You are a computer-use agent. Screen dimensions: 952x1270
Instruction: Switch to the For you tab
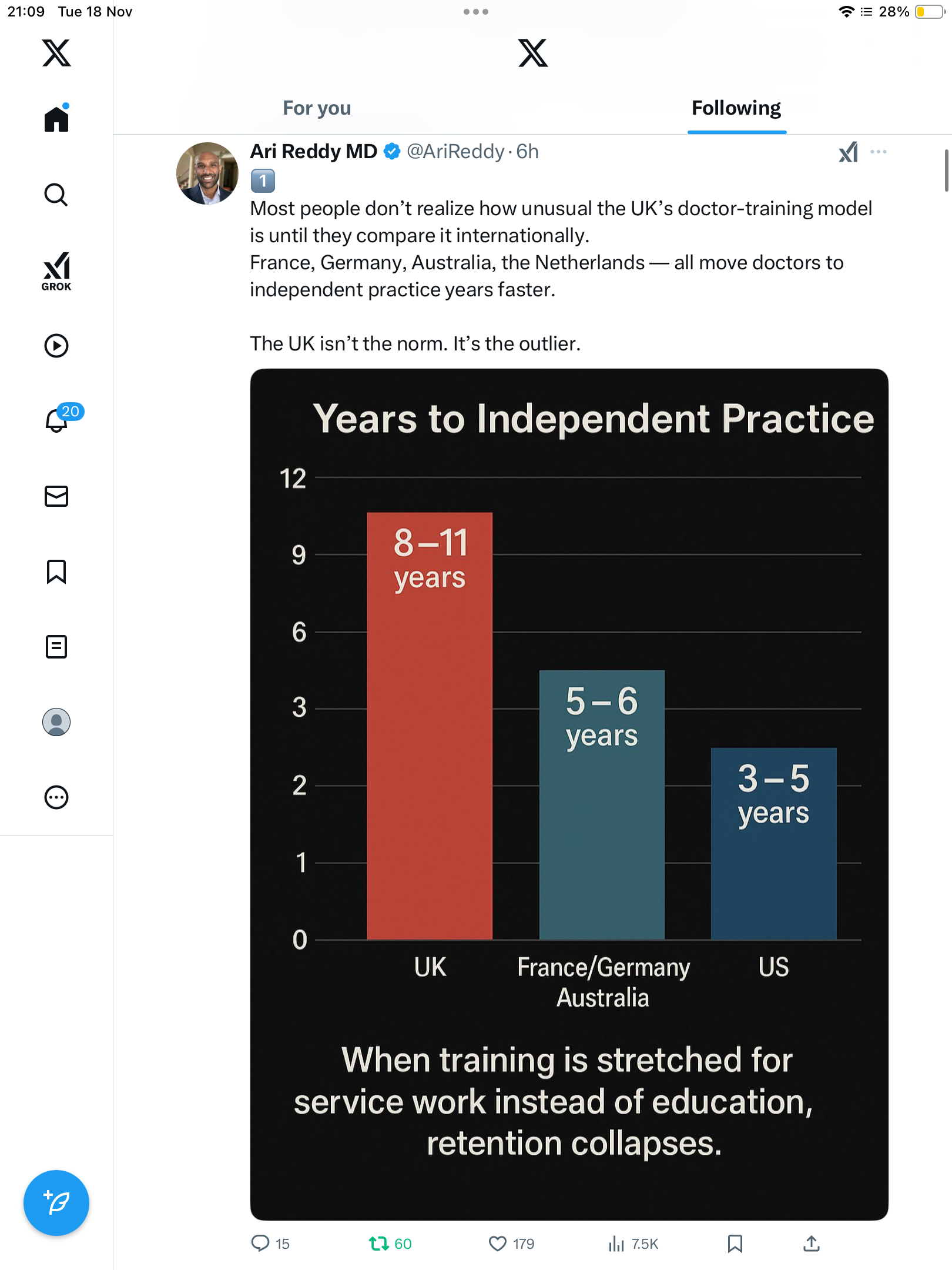tap(317, 108)
